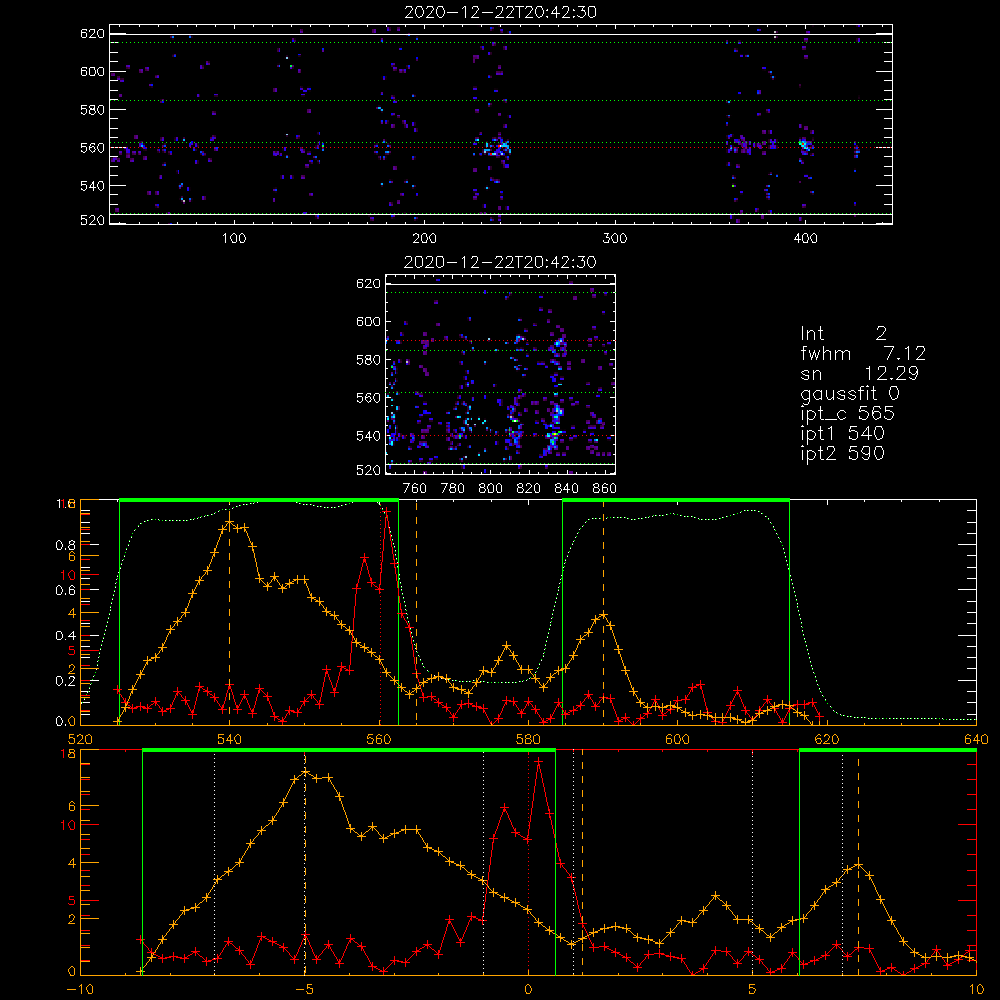Click the 'sn 12.29' value line
The height and width of the screenshot is (1000, 1000).
(859, 373)
